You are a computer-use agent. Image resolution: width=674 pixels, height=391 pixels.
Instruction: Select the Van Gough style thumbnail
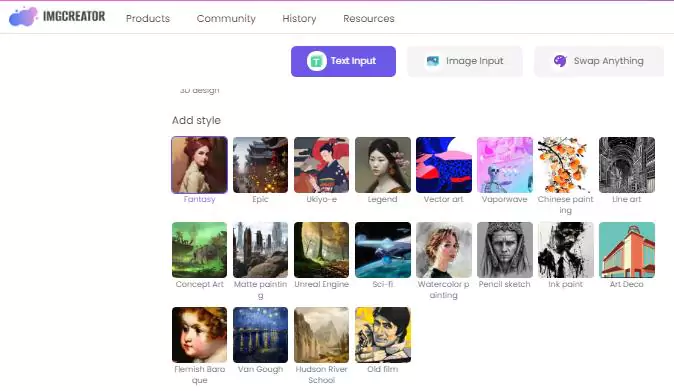pos(260,335)
